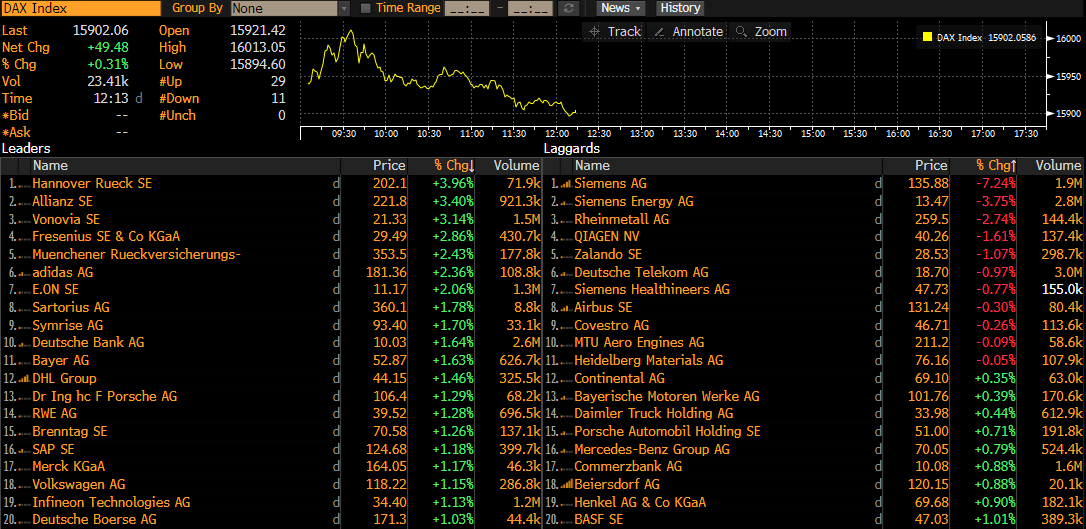Click the DAX Index security input field
The width and height of the screenshot is (1086, 529).
(79, 8)
